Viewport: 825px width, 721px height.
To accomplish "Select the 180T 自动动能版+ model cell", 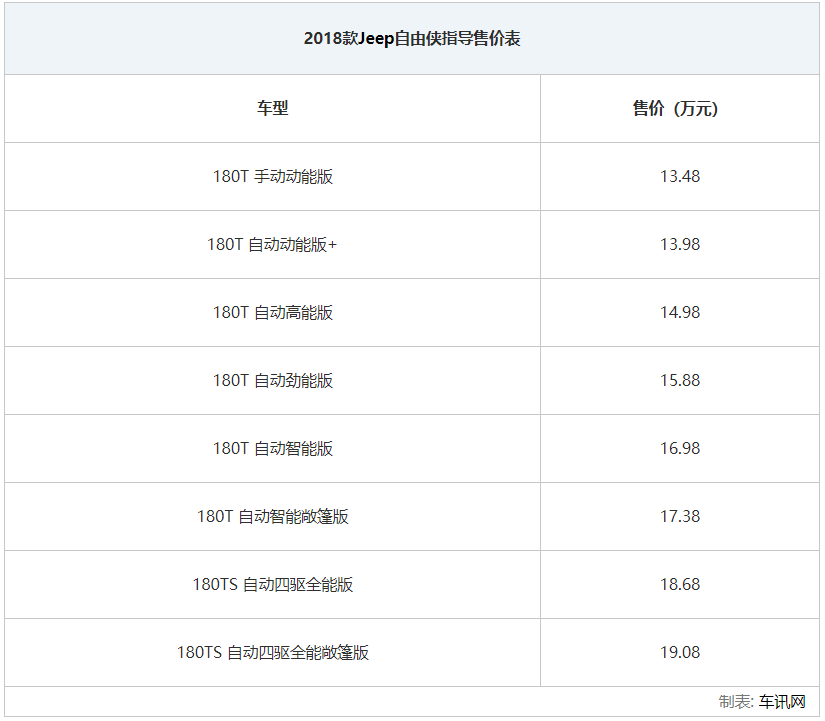I will pos(272,244).
